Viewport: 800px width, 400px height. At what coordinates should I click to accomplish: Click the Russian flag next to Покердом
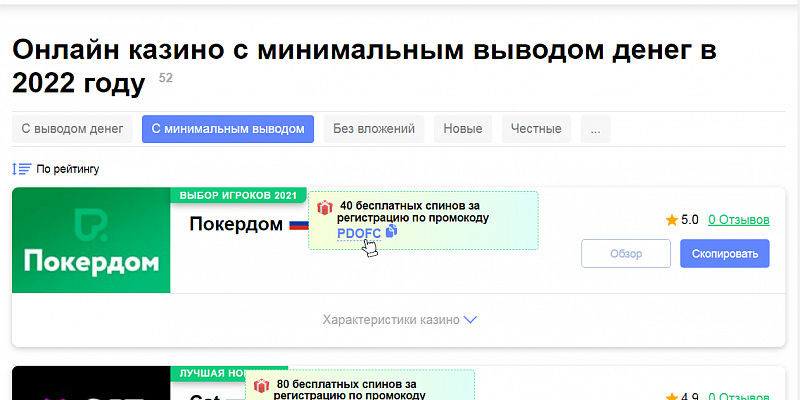[298, 225]
